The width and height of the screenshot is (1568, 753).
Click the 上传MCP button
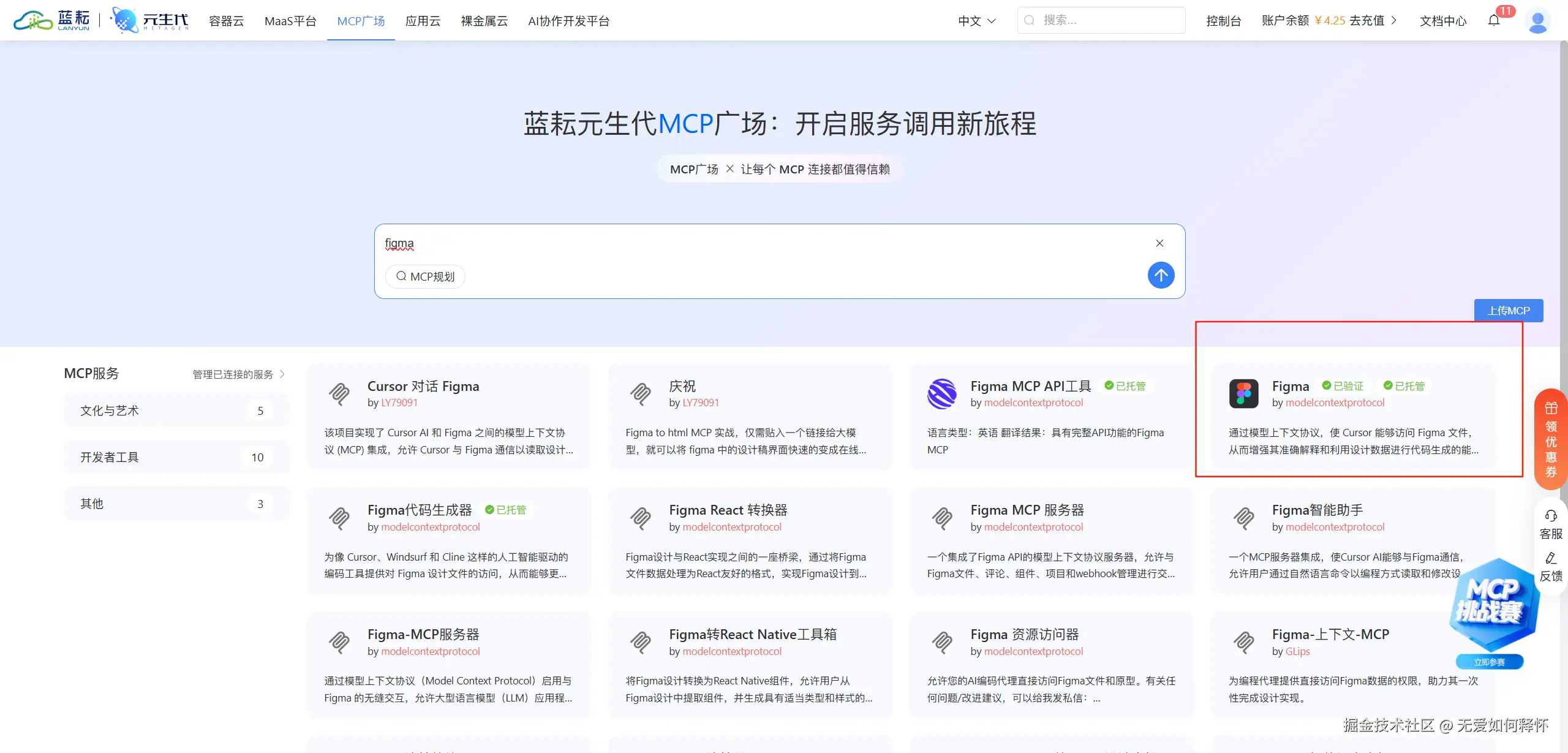tap(1508, 311)
